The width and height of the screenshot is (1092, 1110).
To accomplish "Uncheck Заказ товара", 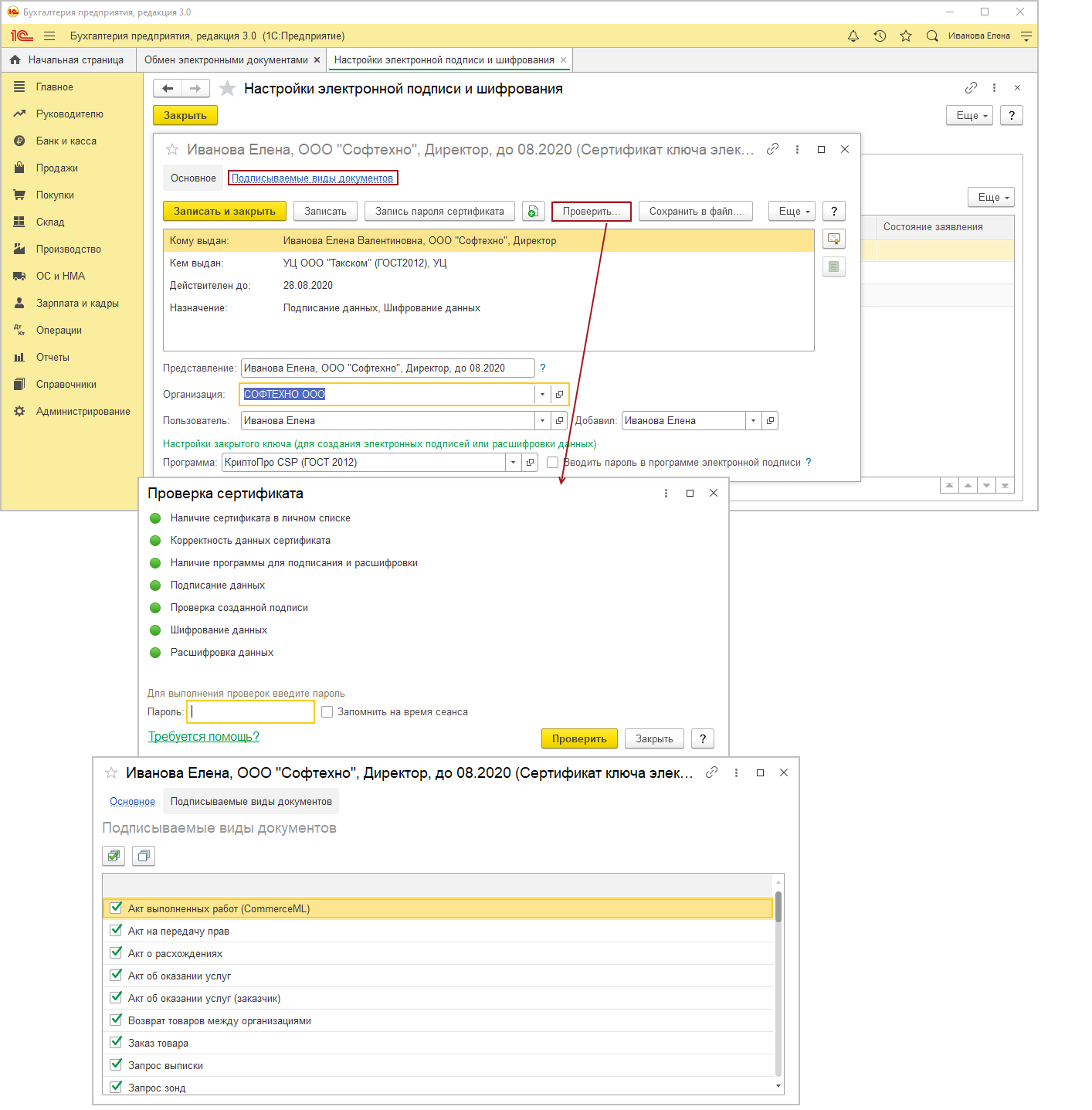I will tap(116, 1042).
